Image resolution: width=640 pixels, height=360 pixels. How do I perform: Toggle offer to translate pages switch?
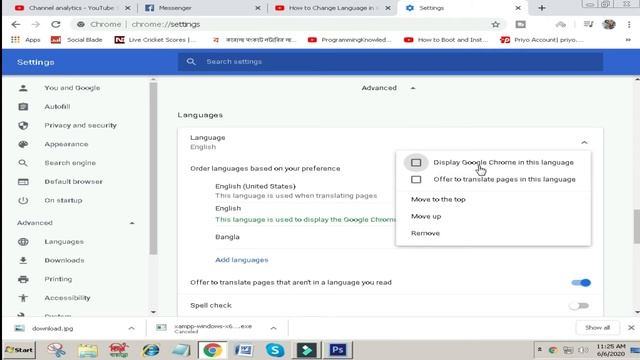[581, 282]
